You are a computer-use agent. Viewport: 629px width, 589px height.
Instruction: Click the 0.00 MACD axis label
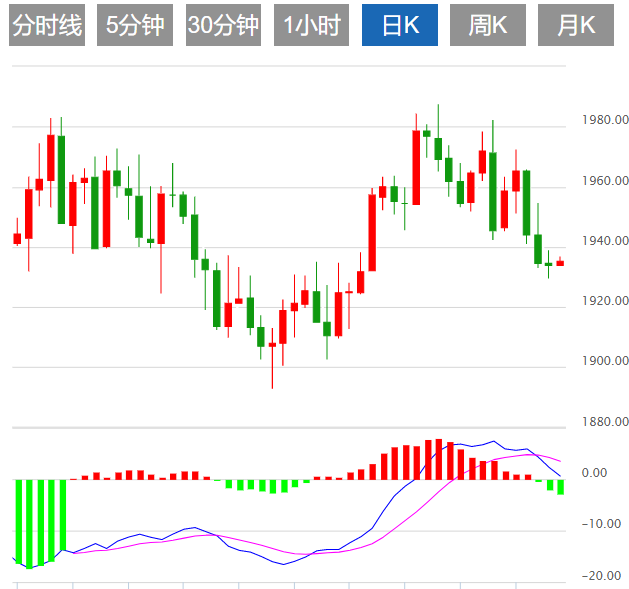tap(594, 473)
